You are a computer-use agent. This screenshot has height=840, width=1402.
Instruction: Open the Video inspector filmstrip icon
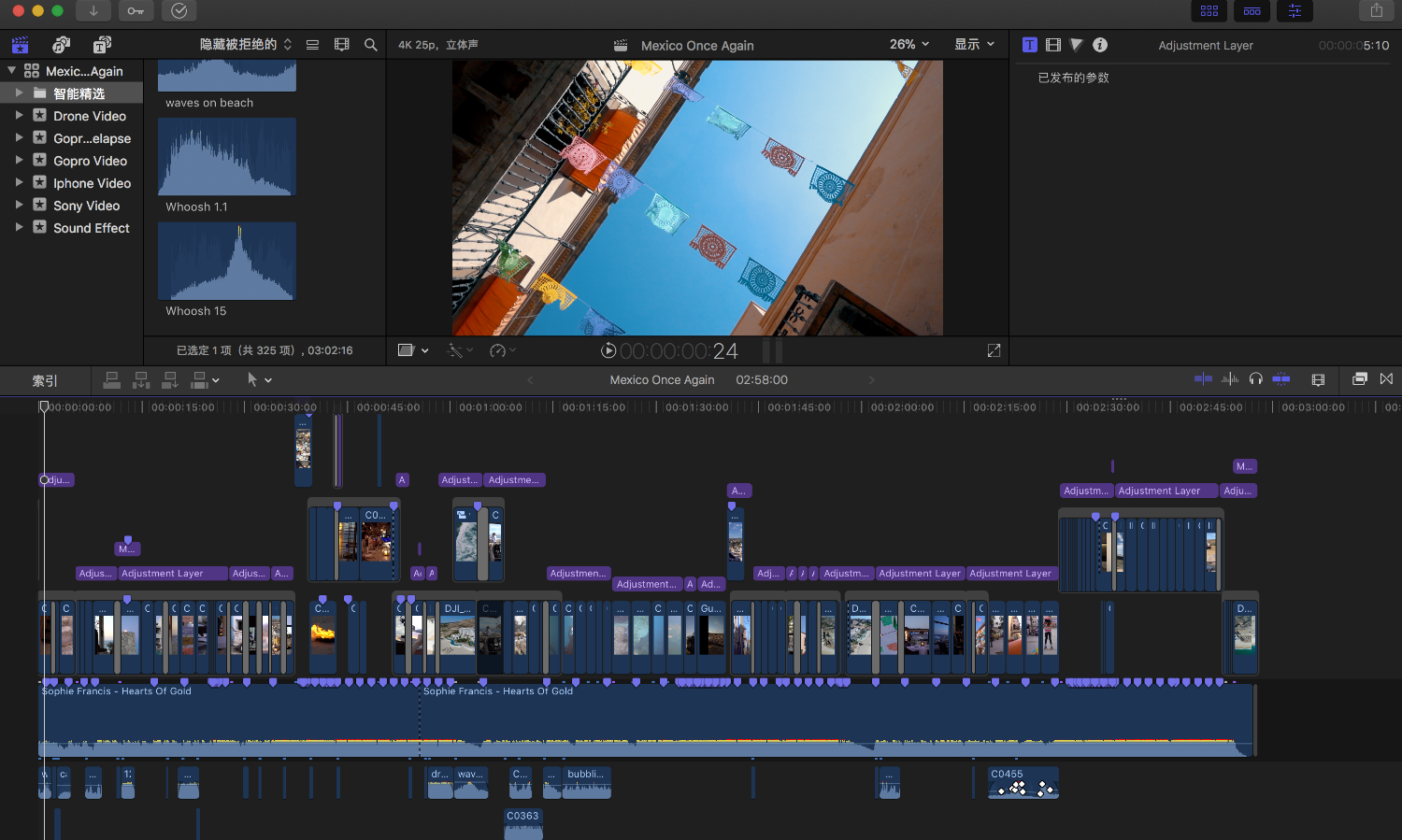(x=1053, y=45)
